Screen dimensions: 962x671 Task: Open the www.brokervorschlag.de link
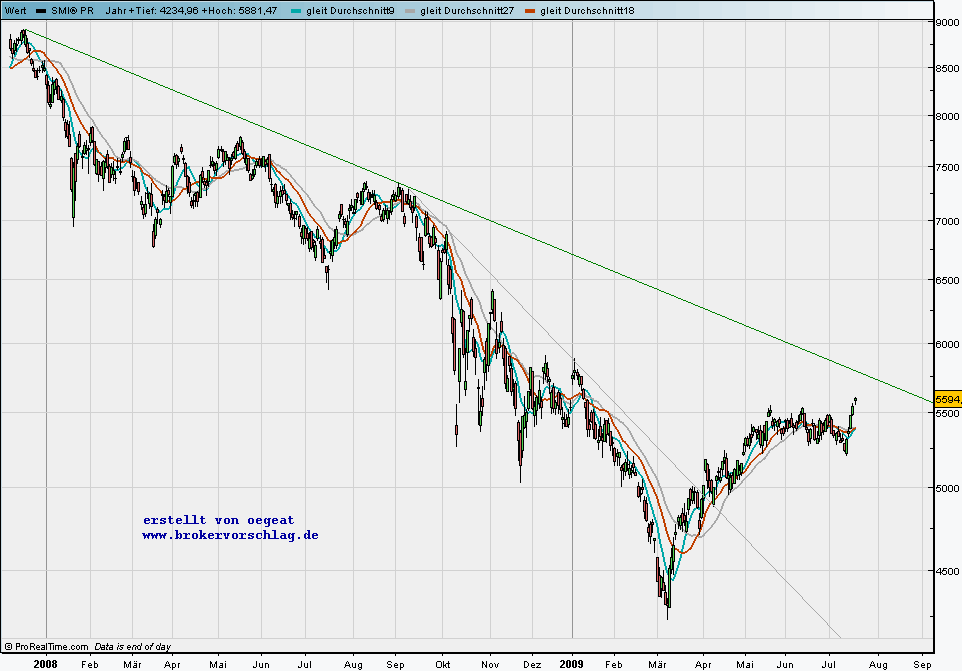pyautogui.click(x=230, y=535)
